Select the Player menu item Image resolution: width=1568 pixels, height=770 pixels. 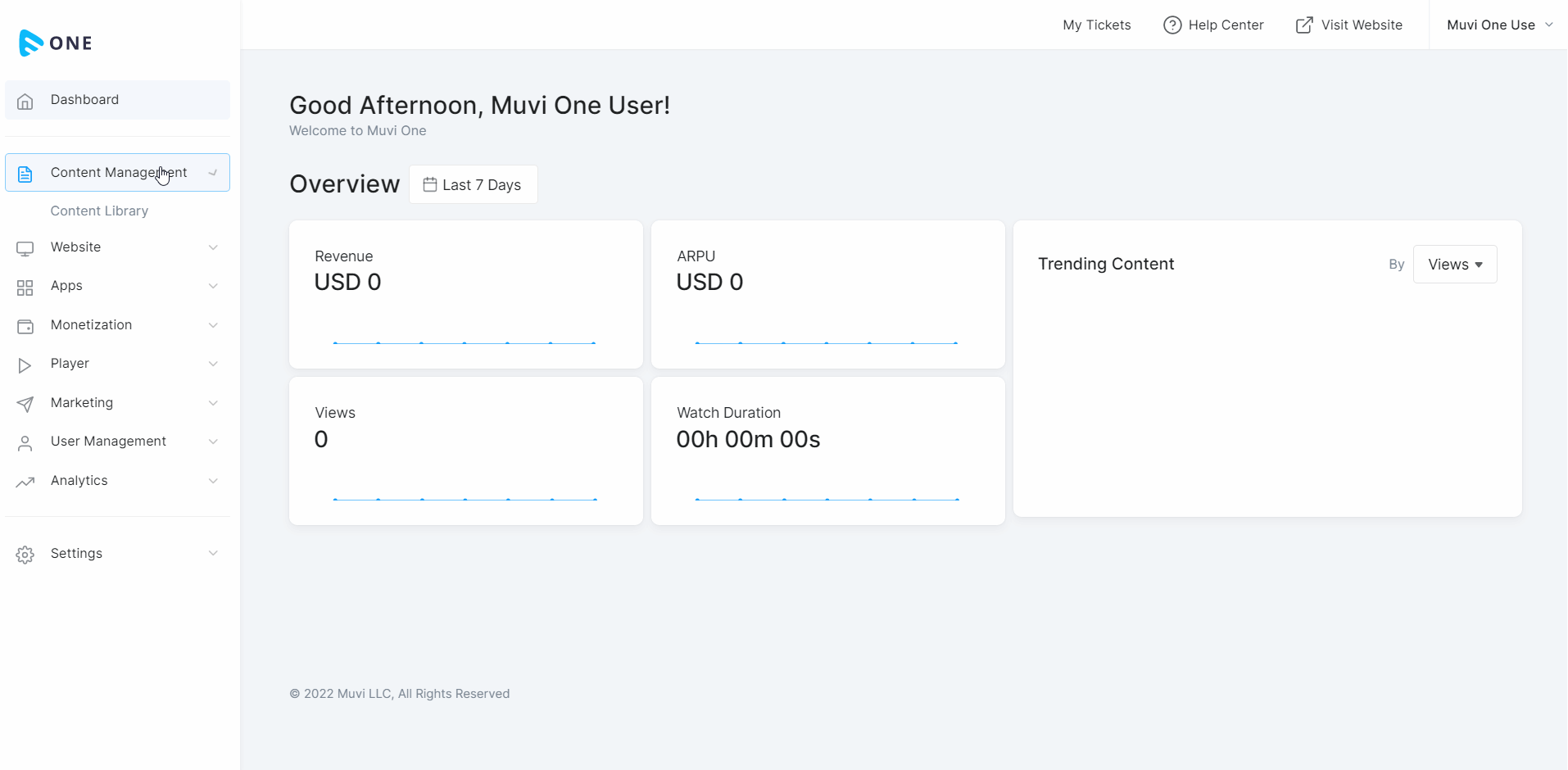[117, 364]
